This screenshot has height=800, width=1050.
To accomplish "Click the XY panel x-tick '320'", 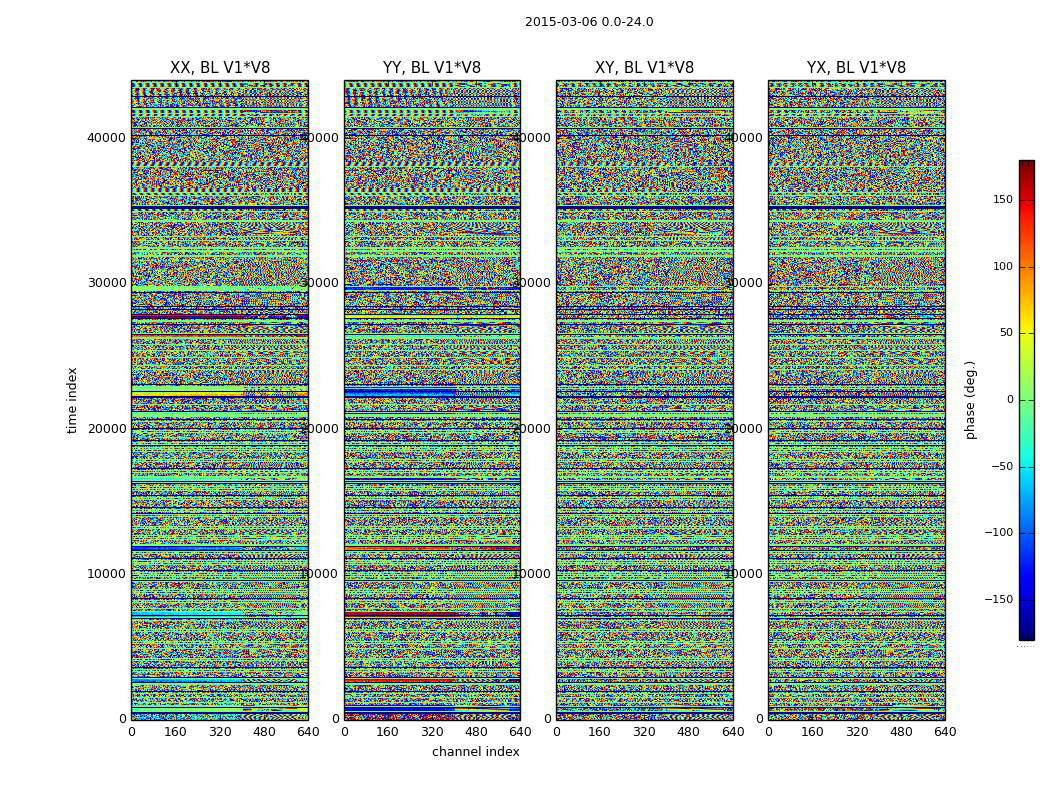I will (x=644, y=732).
